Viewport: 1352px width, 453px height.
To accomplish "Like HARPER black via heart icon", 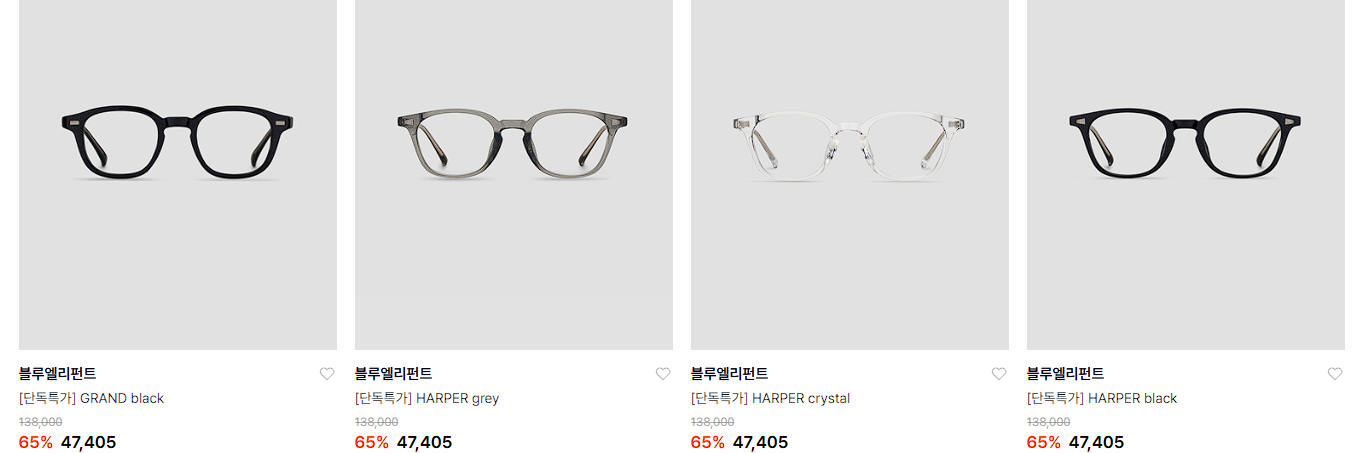I will pyautogui.click(x=1335, y=374).
